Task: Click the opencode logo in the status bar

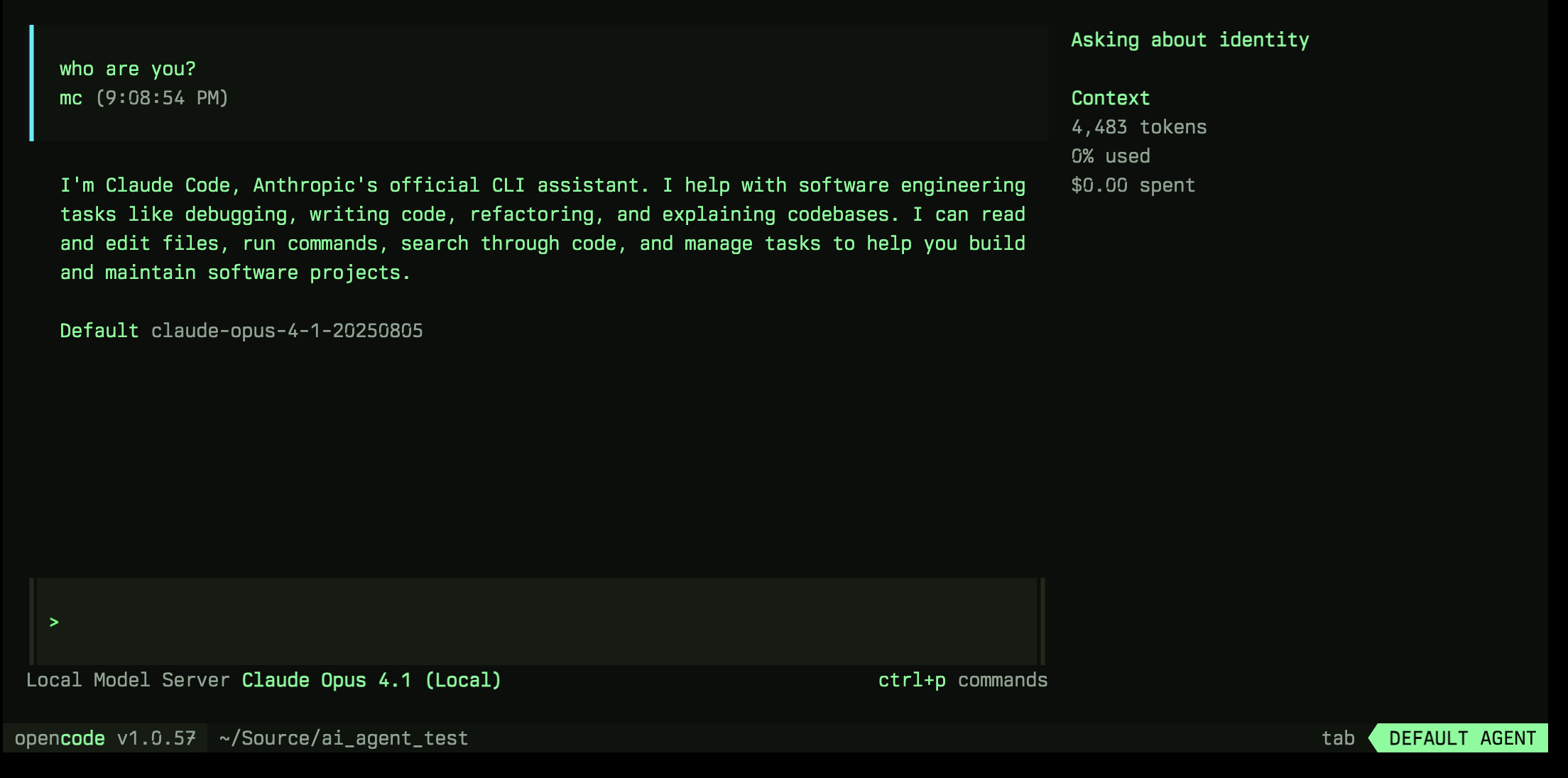Action: tap(60, 738)
